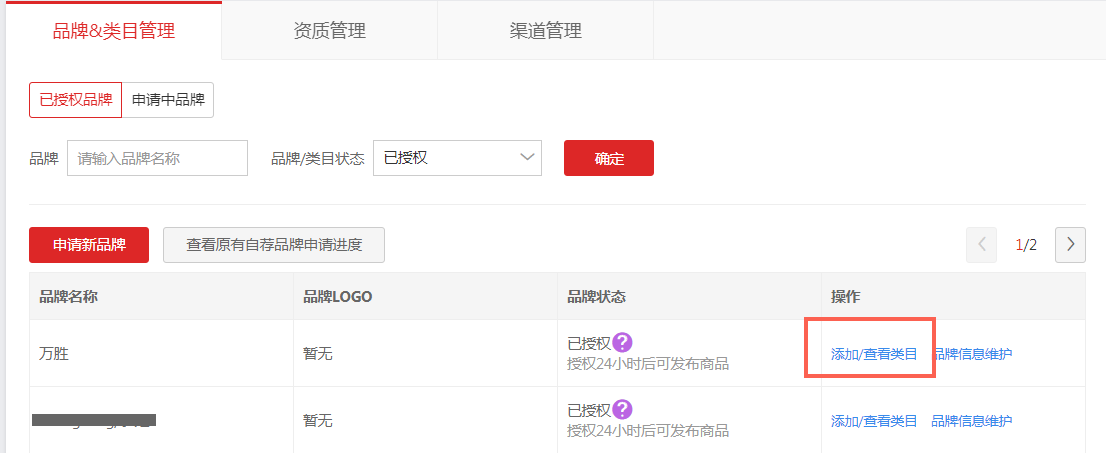Switch to 资质管理 tab
The image size is (1106, 453).
pos(329,31)
